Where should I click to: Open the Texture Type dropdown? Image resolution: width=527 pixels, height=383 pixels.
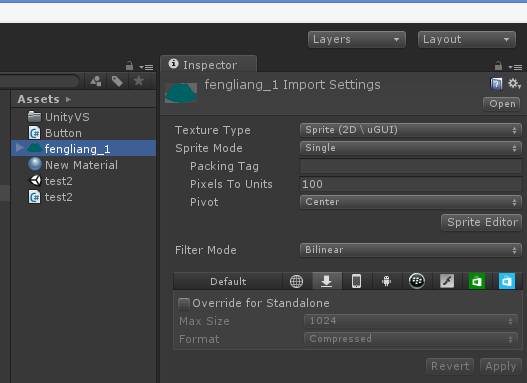click(411, 130)
